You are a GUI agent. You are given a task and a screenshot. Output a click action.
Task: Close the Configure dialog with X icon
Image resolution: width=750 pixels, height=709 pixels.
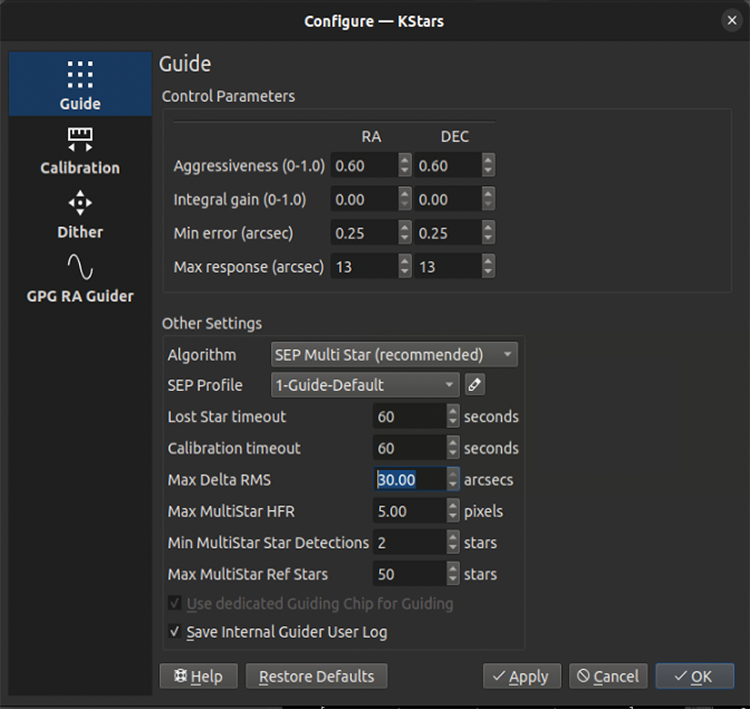coord(732,20)
